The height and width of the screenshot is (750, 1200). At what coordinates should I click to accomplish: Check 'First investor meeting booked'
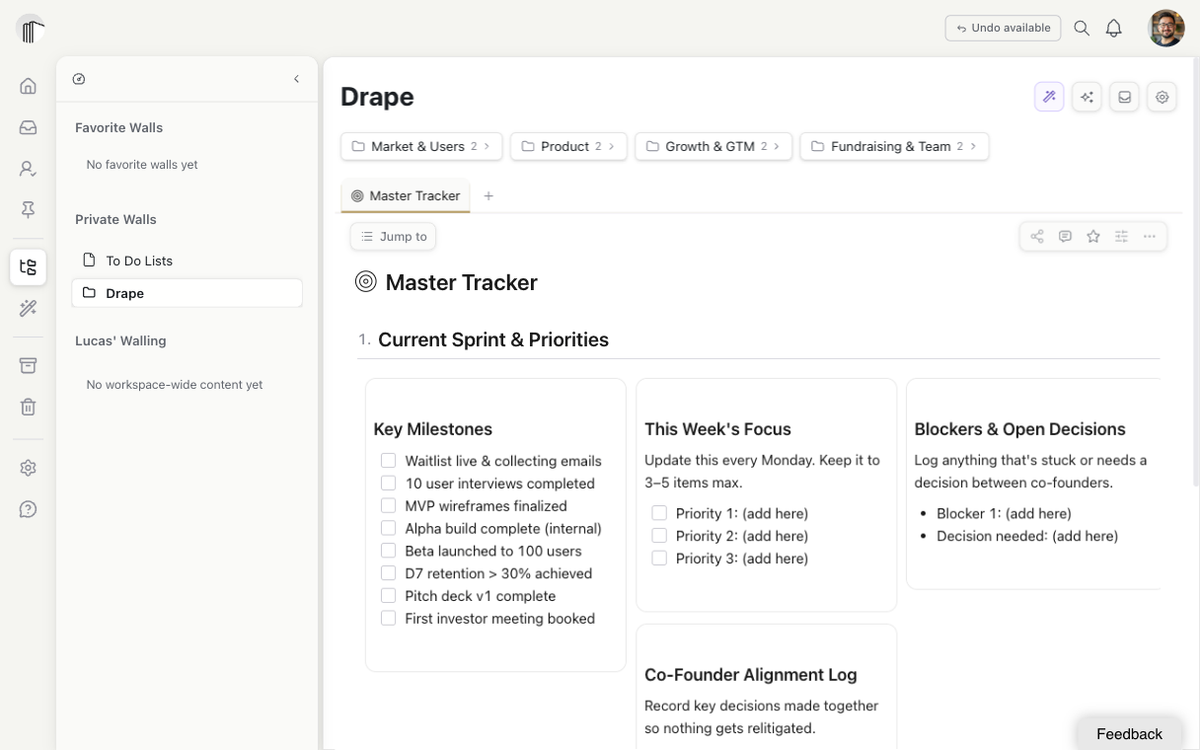388,618
